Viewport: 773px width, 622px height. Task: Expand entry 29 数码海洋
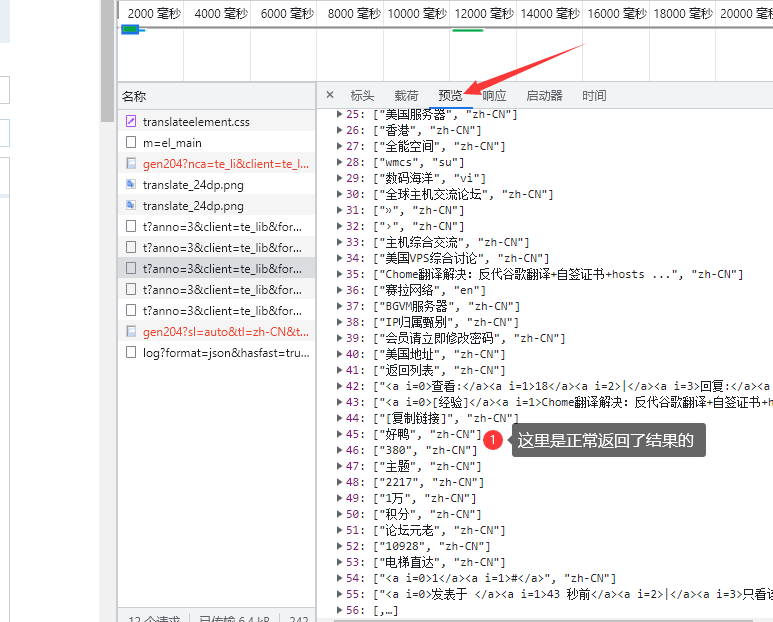(339, 178)
